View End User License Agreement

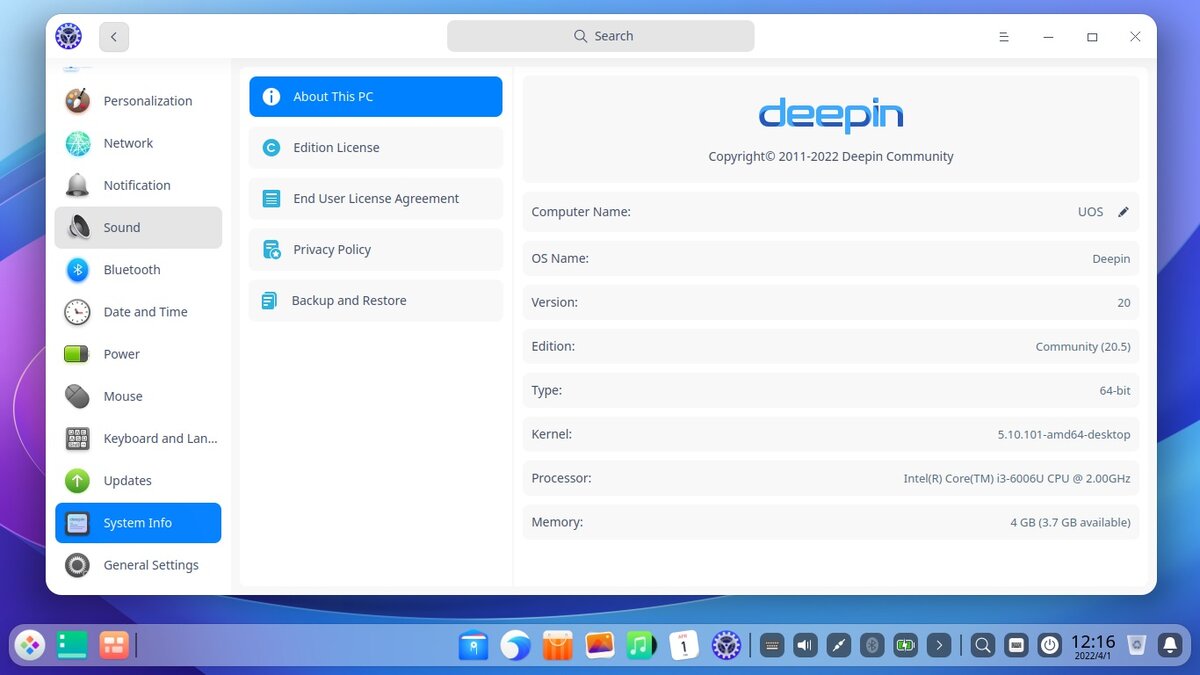(376, 199)
